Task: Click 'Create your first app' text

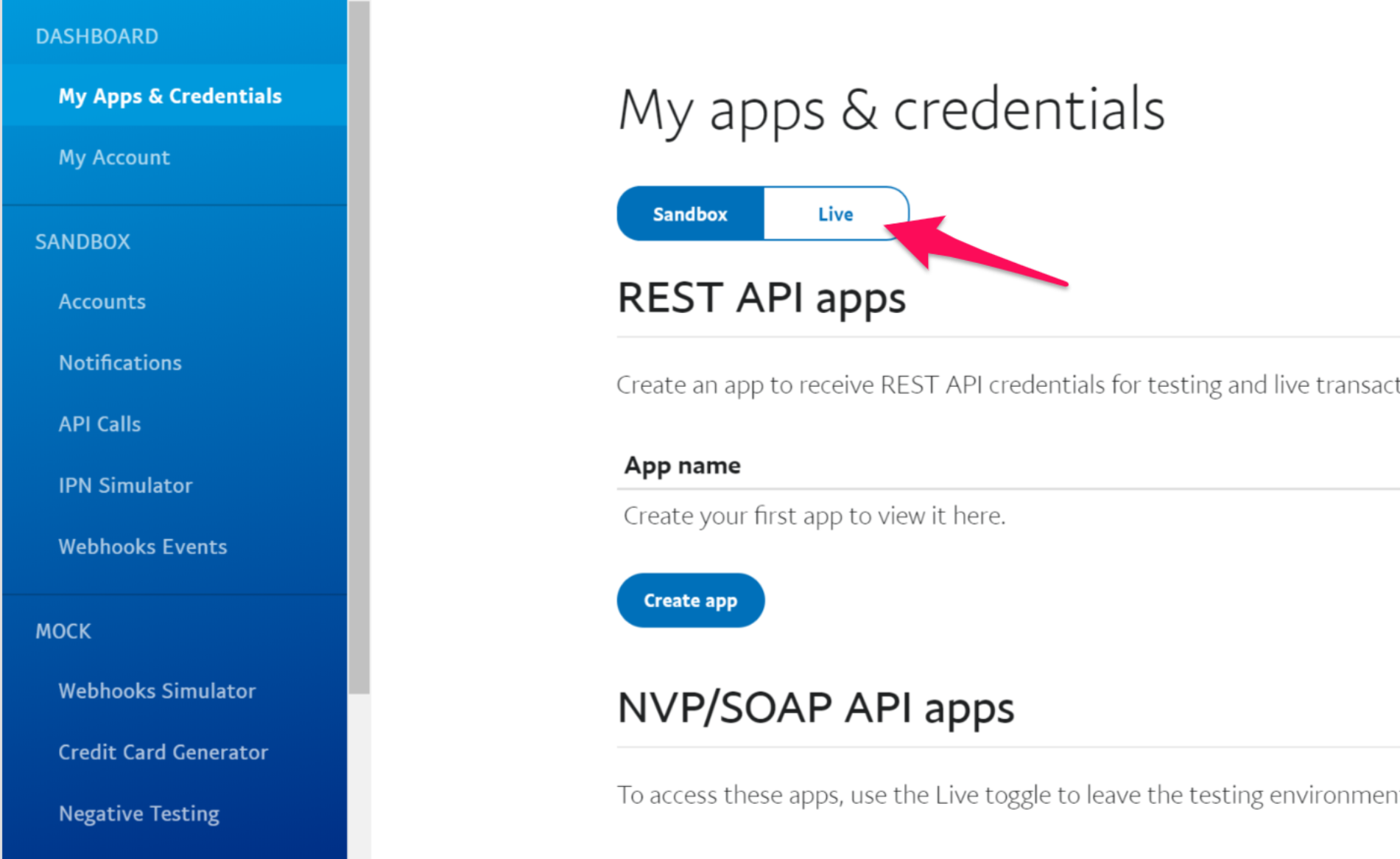Action: pos(815,516)
